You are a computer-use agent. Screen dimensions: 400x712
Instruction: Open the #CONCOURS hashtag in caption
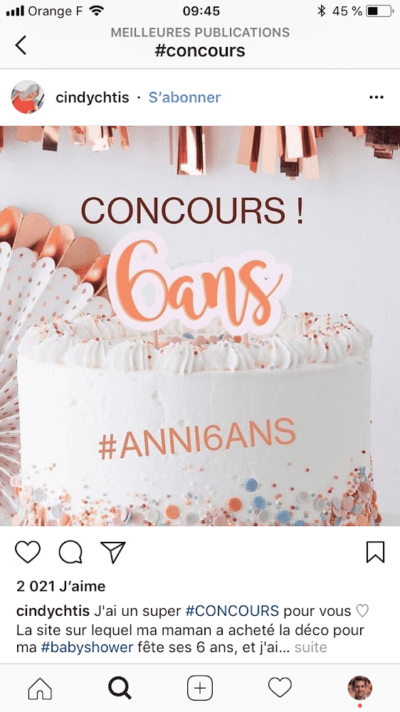pyautogui.click(x=232, y=611)
